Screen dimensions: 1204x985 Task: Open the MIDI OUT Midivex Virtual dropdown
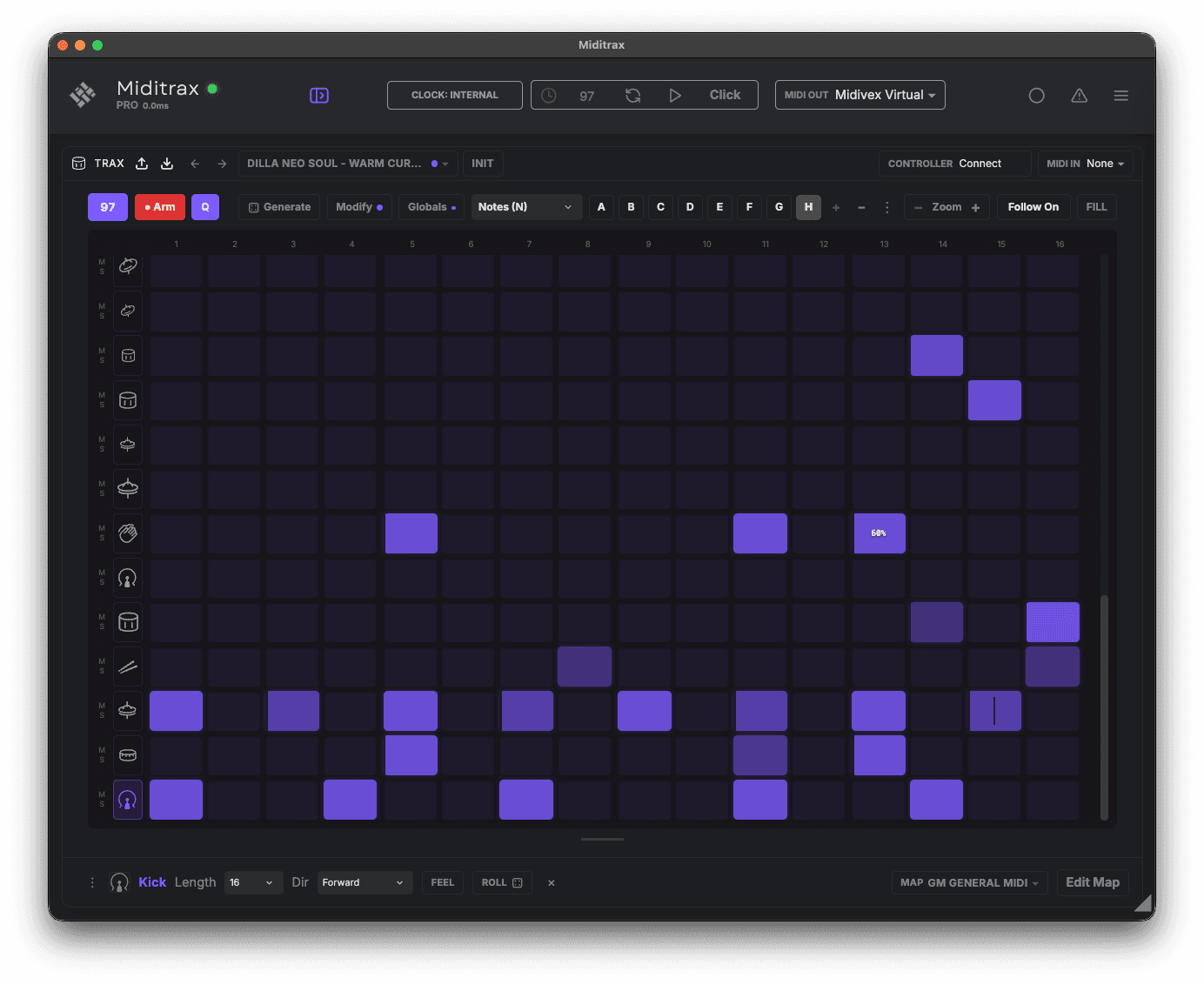[x=860, y=95]
